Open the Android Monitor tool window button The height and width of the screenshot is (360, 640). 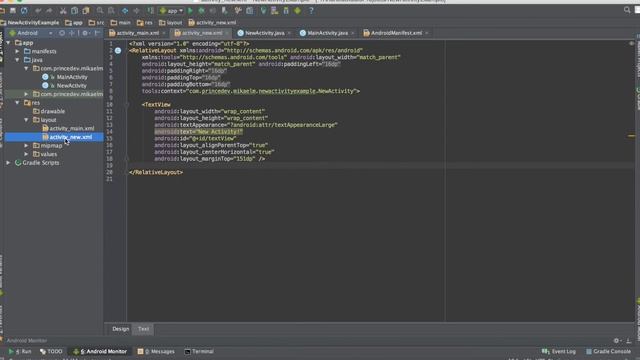coord(100,351)
